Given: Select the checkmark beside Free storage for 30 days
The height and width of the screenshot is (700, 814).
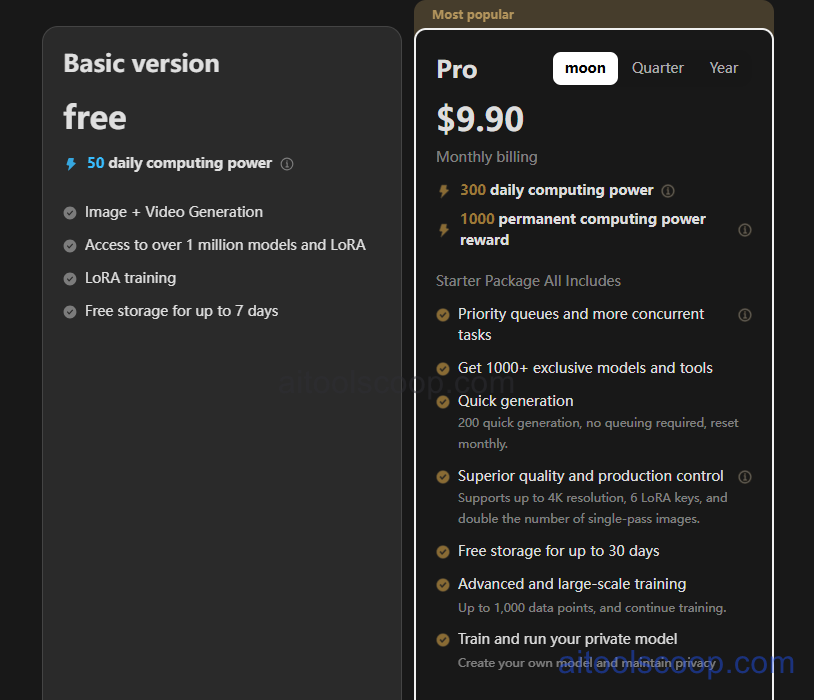Looking at the screenshot, I should (442, 551).
